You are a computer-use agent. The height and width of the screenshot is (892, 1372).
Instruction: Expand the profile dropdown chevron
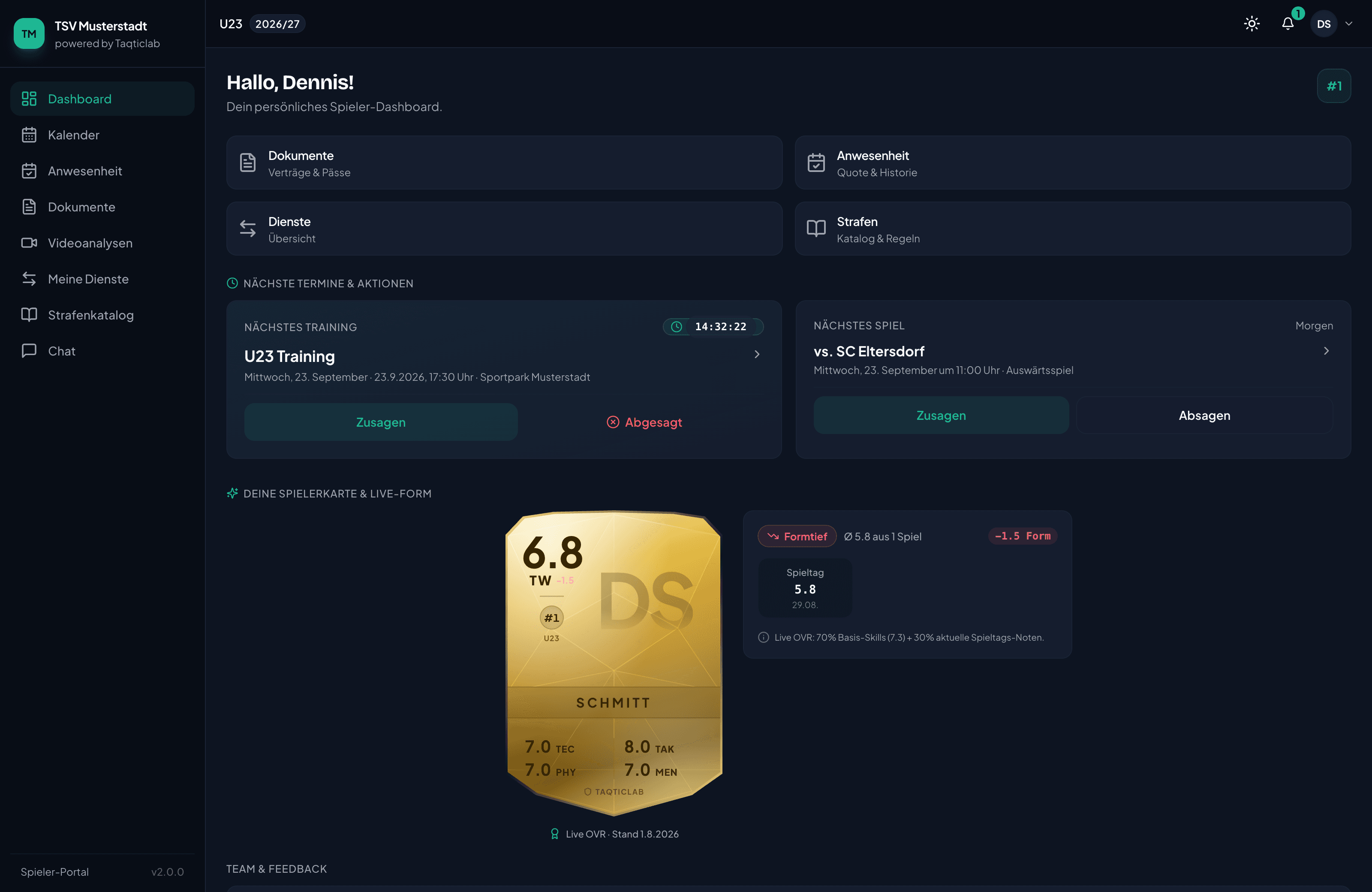1349,24
